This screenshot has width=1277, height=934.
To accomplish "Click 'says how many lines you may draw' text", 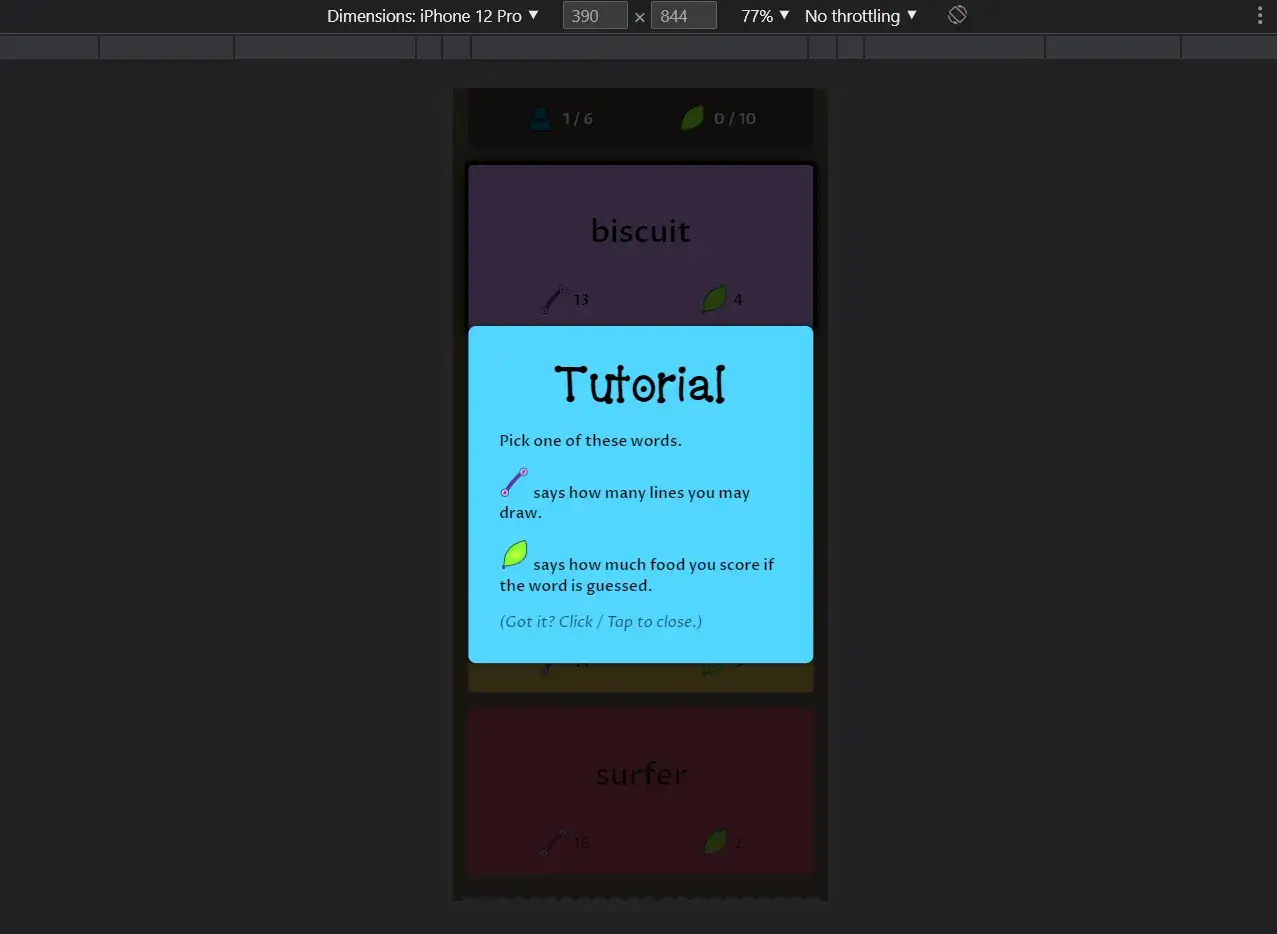I will [625, 502].
